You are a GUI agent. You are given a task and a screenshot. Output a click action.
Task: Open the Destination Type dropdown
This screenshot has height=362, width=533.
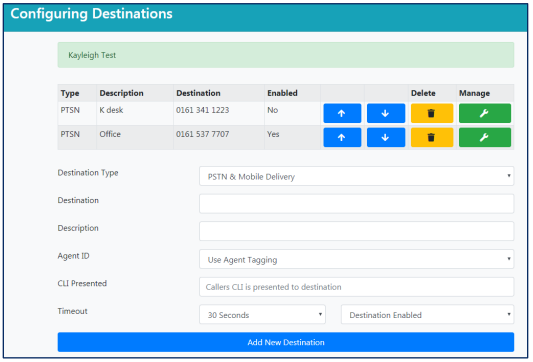(356, 176)
